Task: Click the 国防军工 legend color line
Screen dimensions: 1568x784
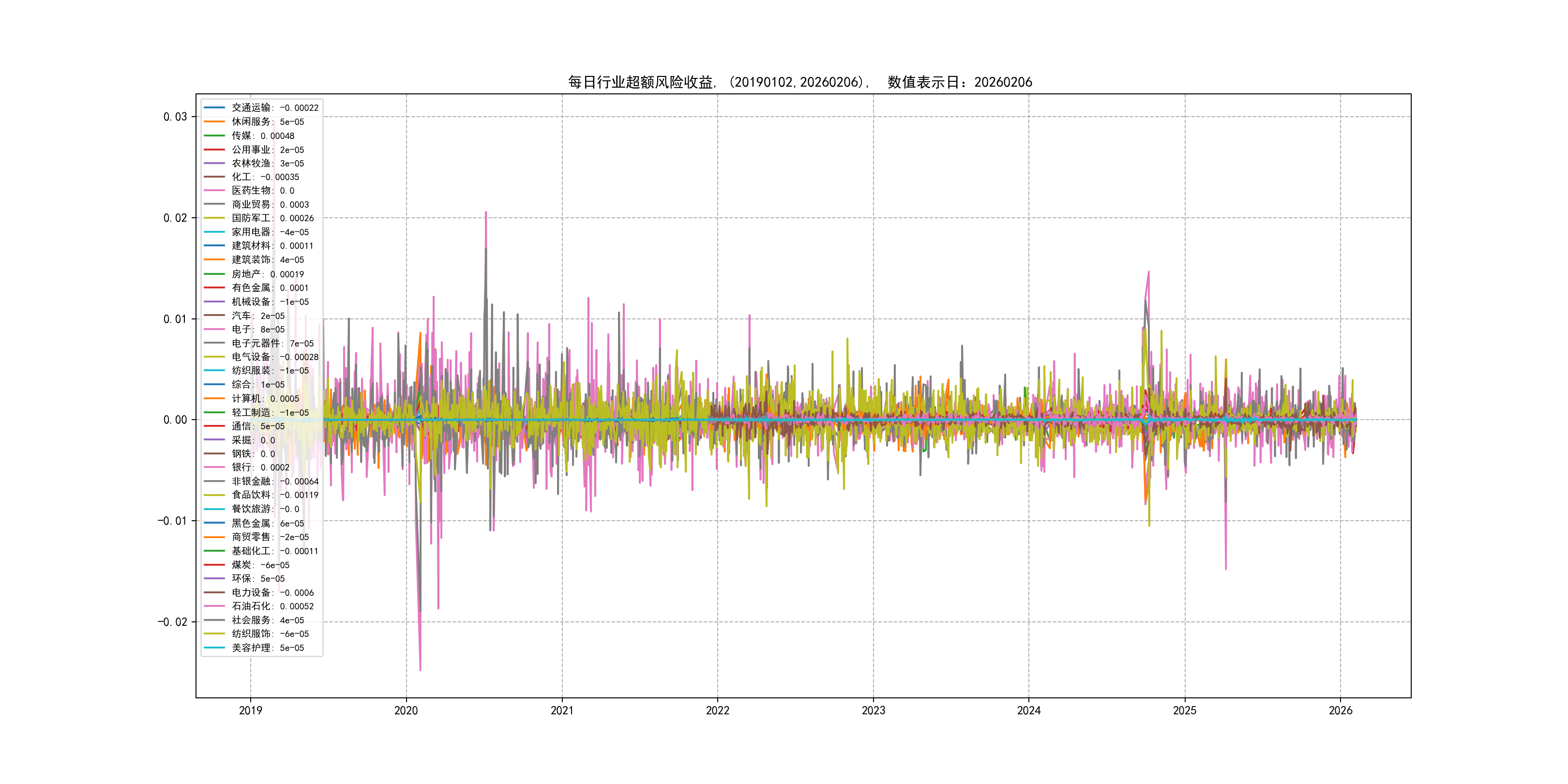Action: (214, 218)
